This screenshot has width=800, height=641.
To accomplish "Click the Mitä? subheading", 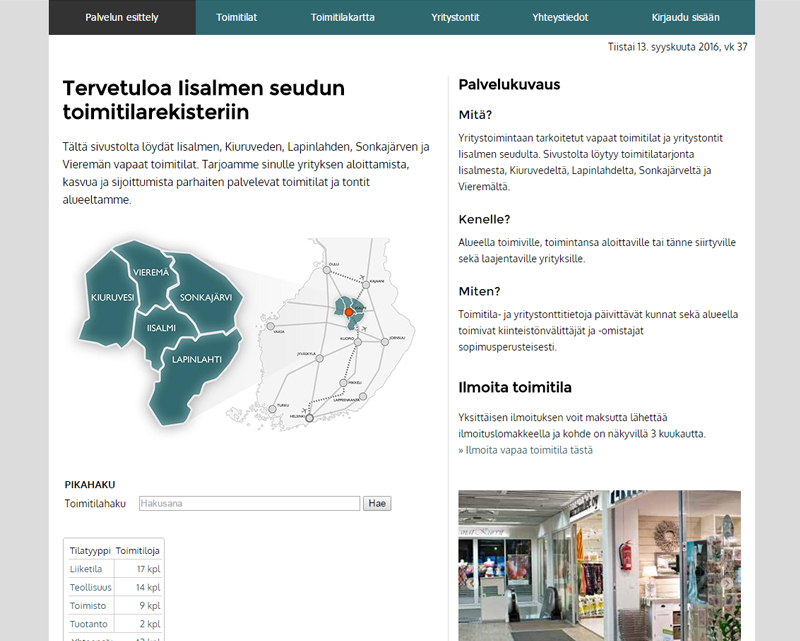I will point(475,115).
